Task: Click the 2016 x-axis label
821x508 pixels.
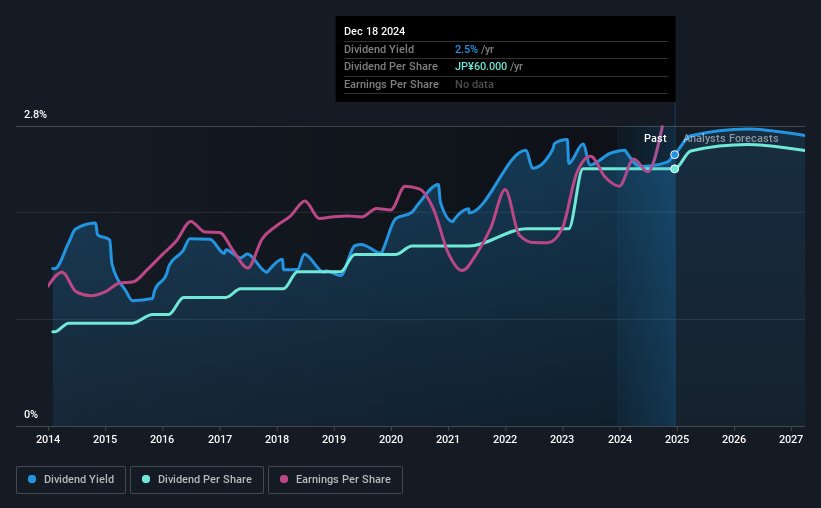Action: point(162,439)
